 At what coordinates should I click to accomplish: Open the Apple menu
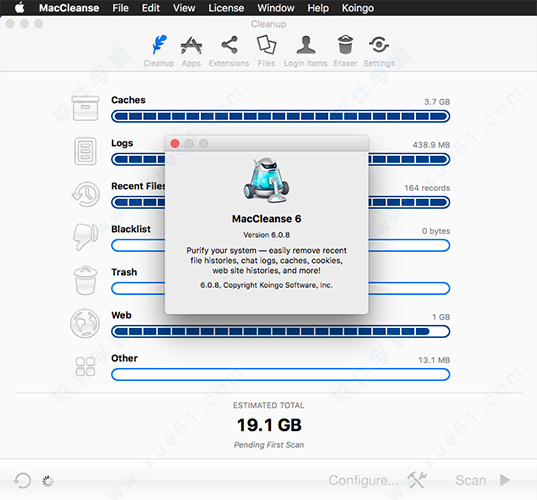20,8
